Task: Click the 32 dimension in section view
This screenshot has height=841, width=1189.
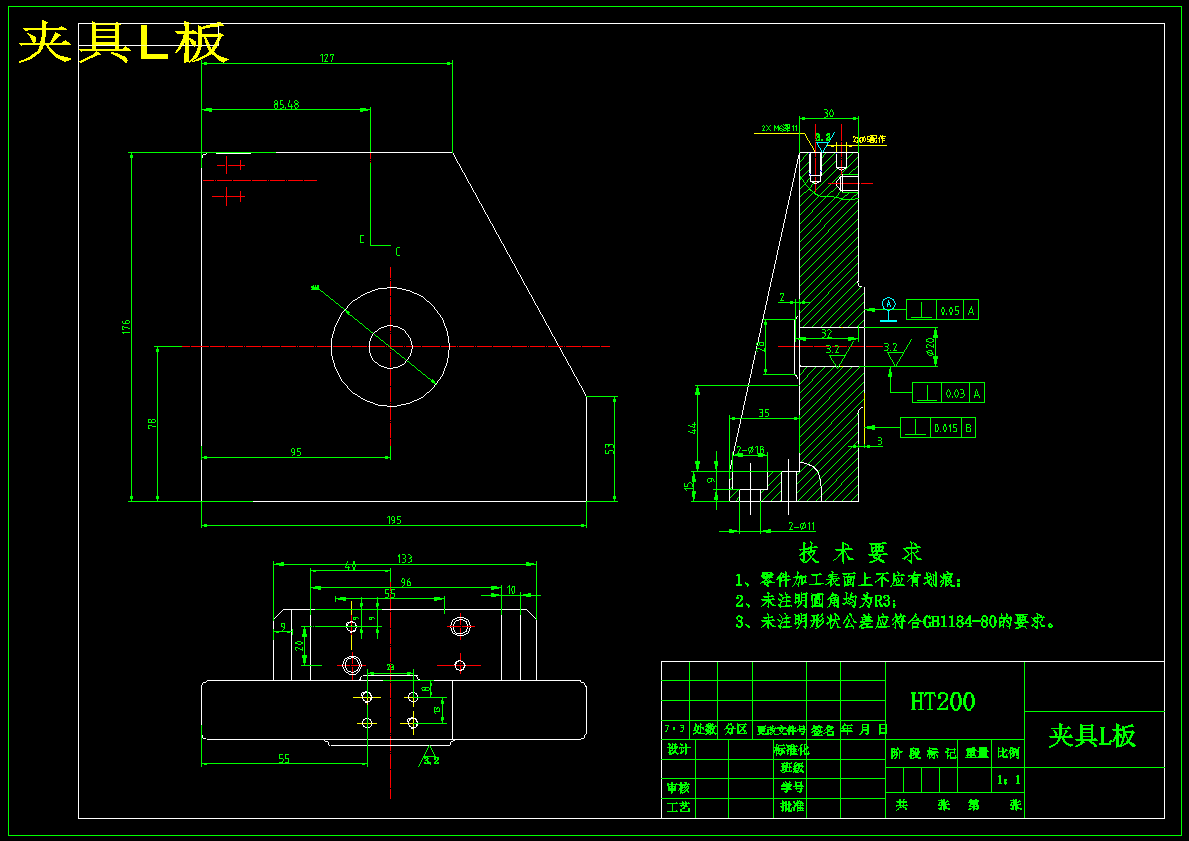Action: [x=827, y=333]
